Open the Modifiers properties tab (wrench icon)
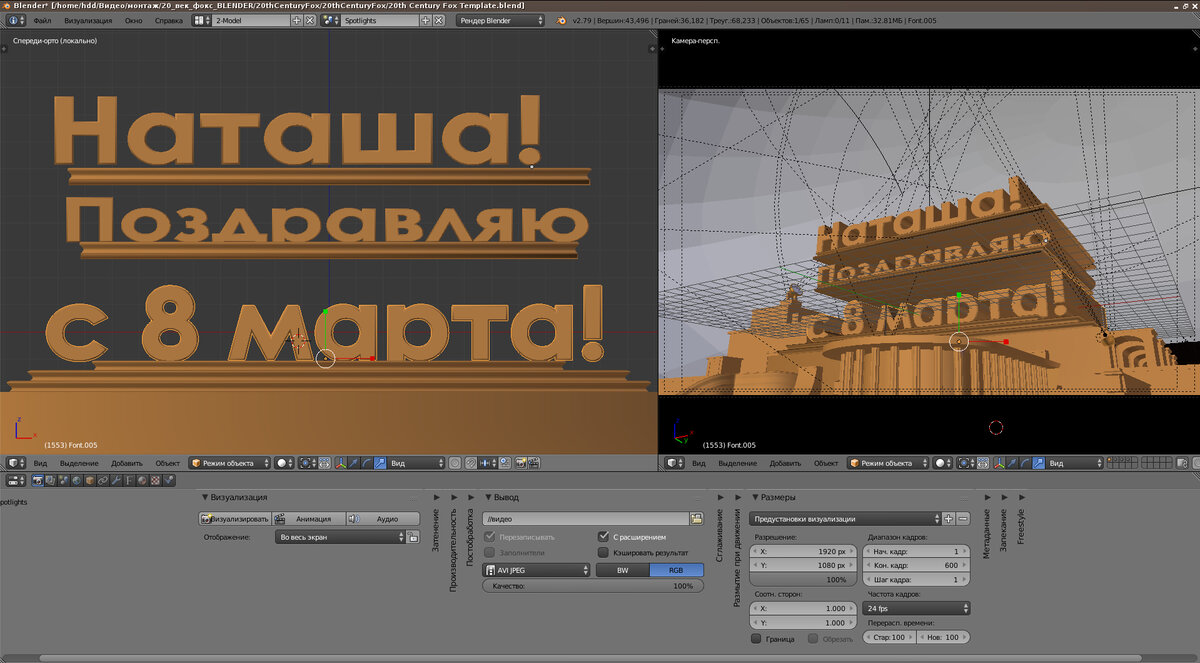 pos(116,480)
